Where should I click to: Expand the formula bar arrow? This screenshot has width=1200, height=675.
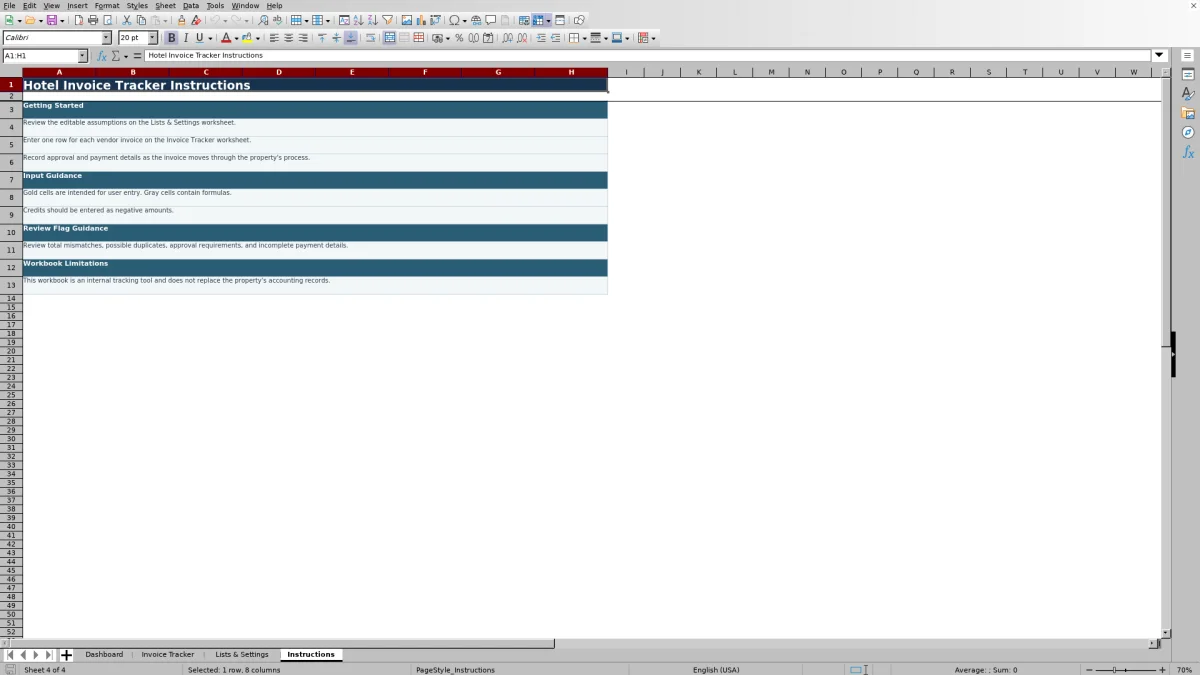1160,56
